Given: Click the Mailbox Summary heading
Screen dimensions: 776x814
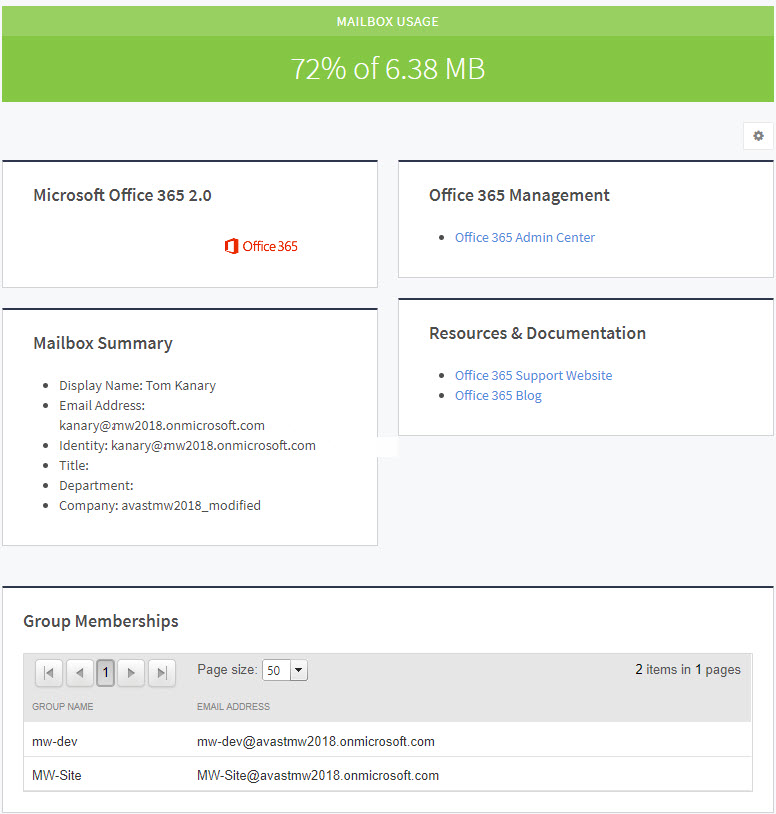Looking at the screenshot, I should [x=103, y=343].
